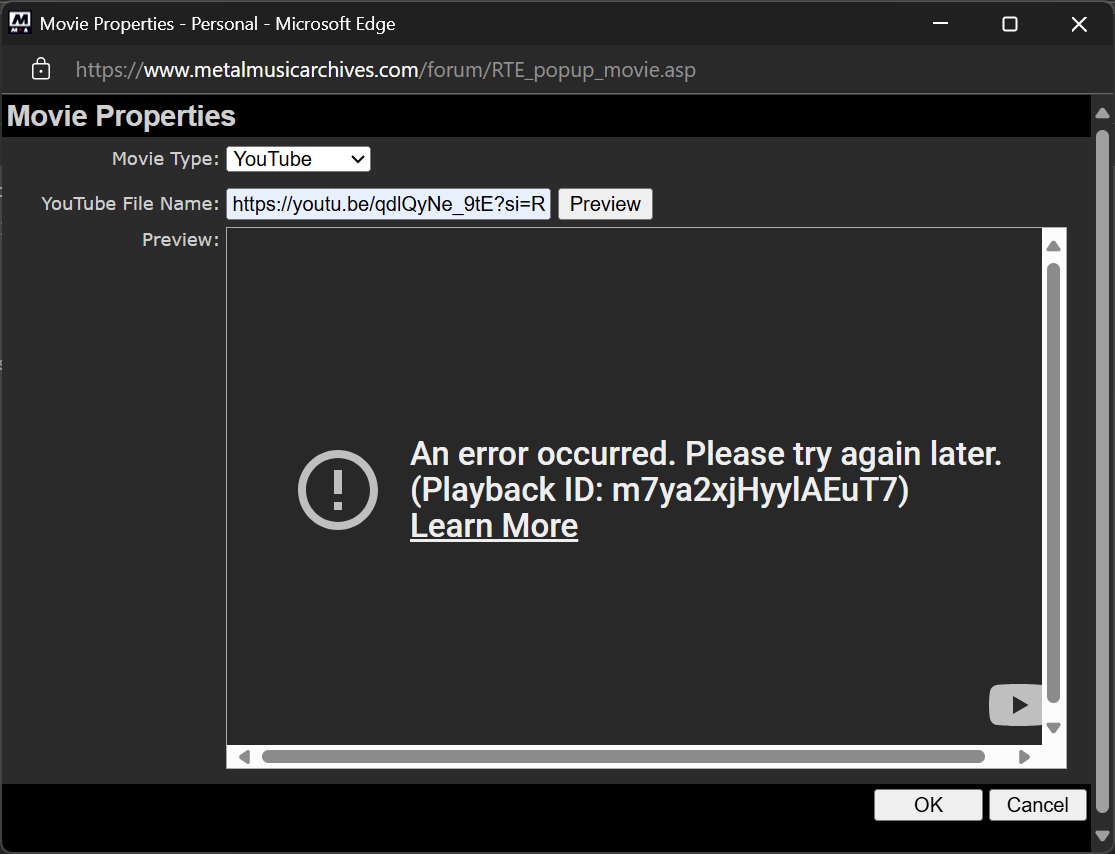Image resolution: width=1115 pixels, height=854 pixels.
Task: Click the site lock icon in the address bar
Action: (41, 69)
